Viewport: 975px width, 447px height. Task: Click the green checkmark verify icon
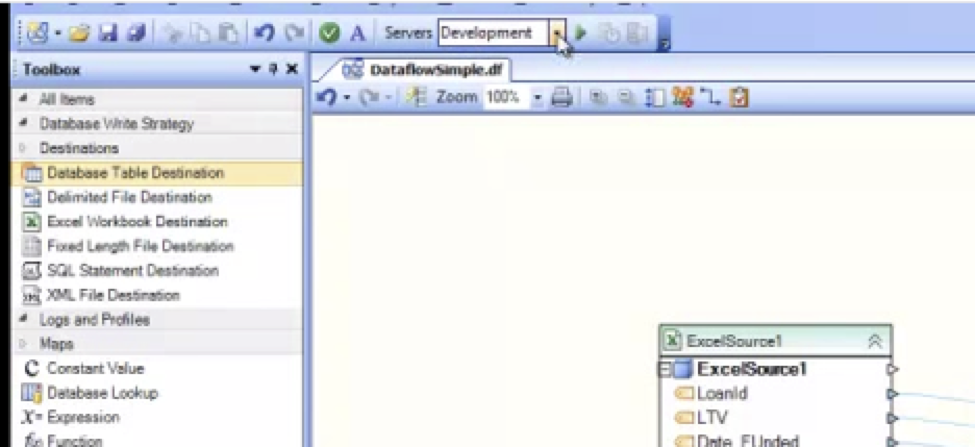point(329,33)
